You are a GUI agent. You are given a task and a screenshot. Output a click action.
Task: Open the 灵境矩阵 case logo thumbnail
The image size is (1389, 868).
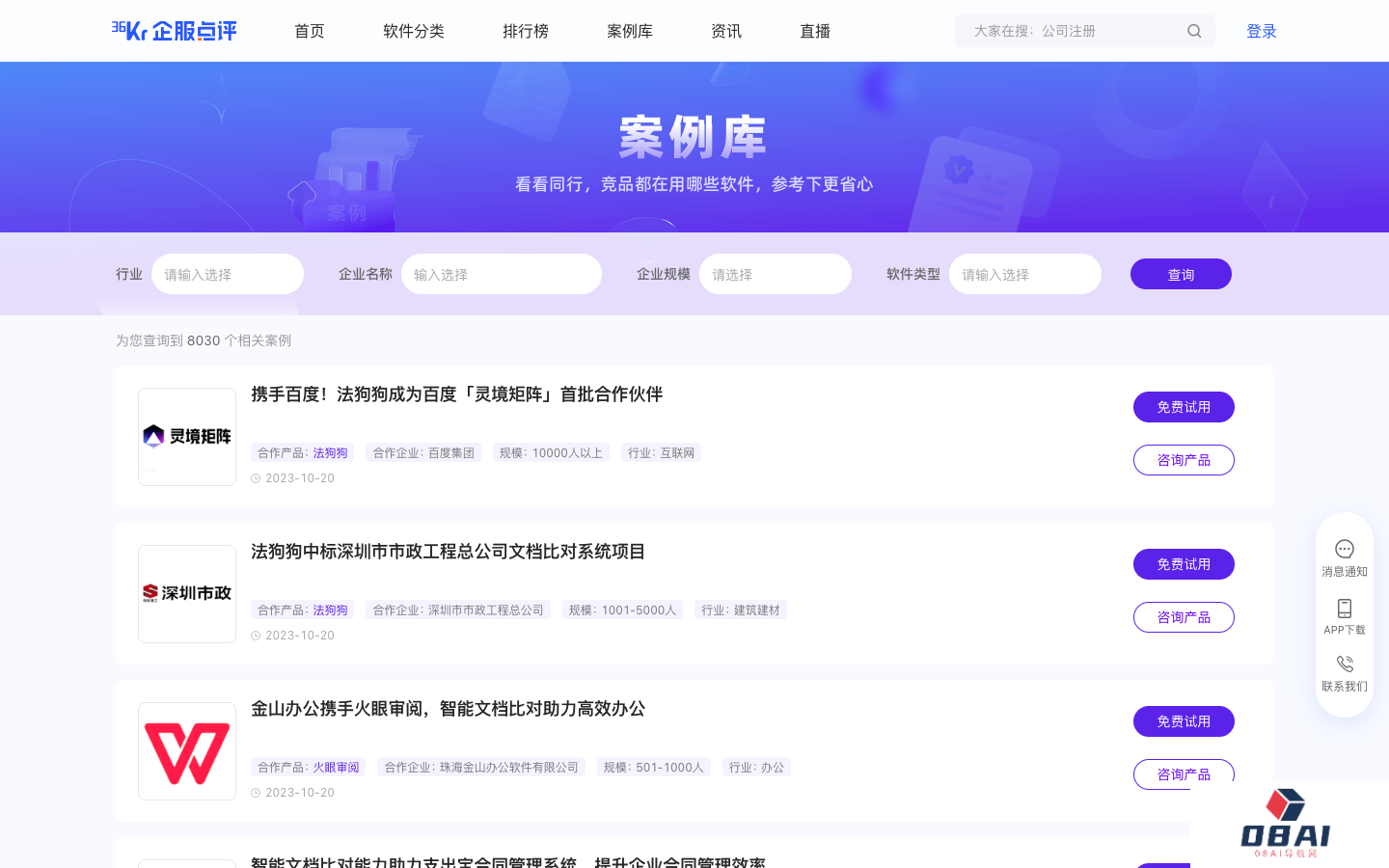point(187,437)
